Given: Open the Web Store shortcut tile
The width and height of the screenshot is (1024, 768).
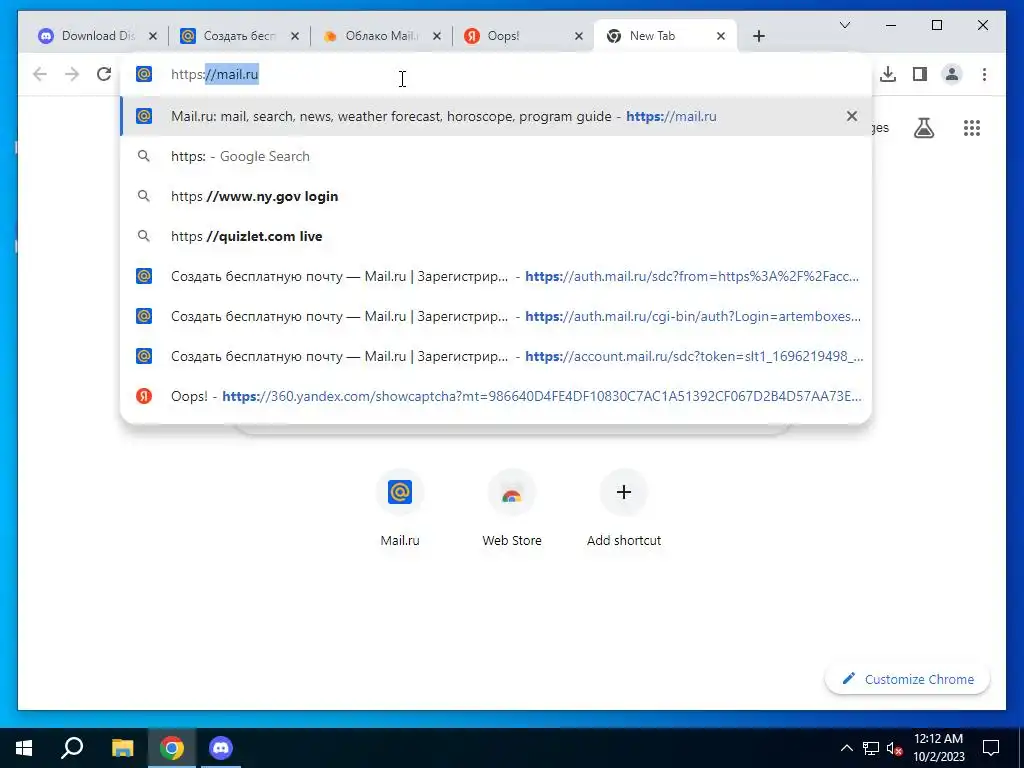Looking at the screenshot, I should [x=512, y=509].
